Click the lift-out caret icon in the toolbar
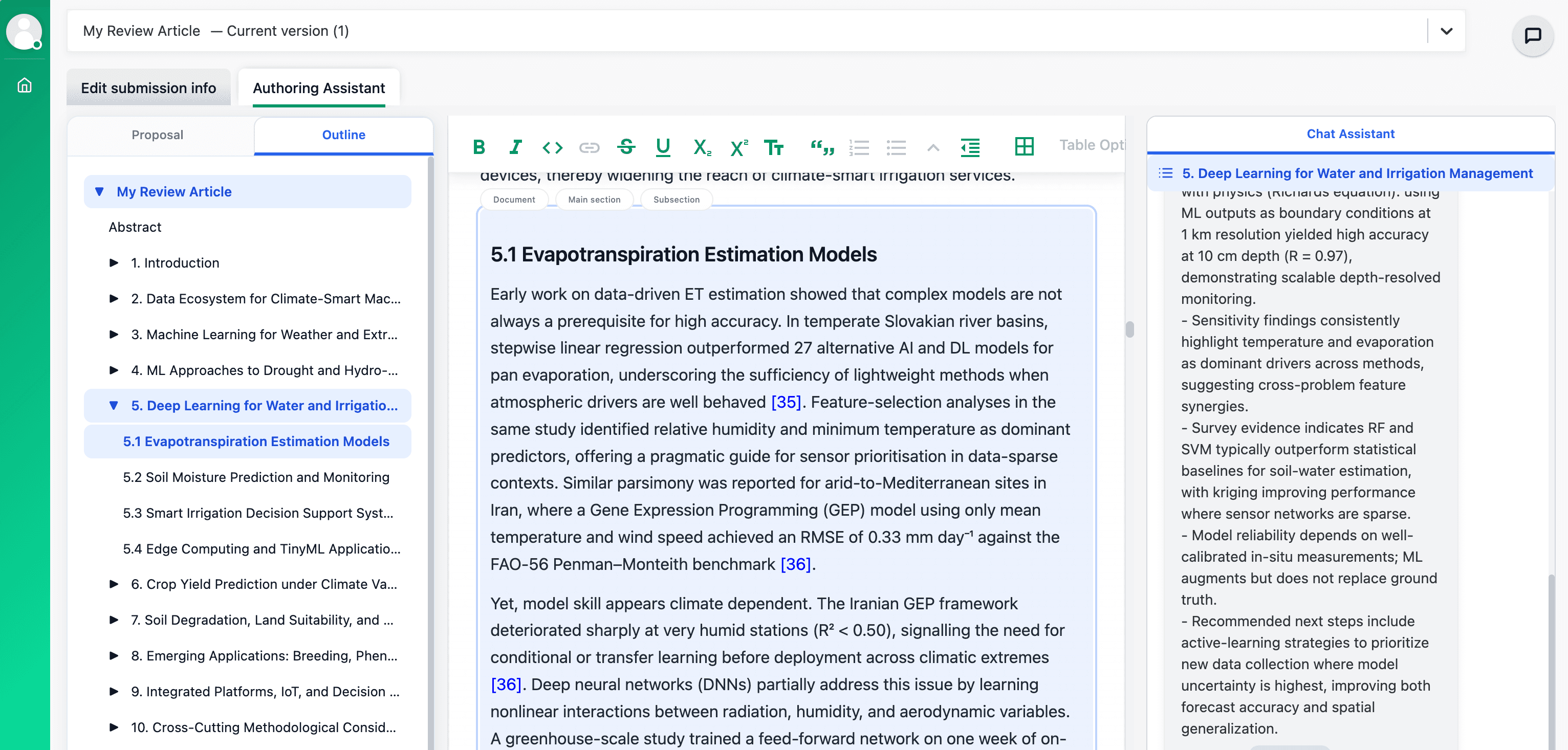Viewport: 1568px width, 750px height. (933, 147)
